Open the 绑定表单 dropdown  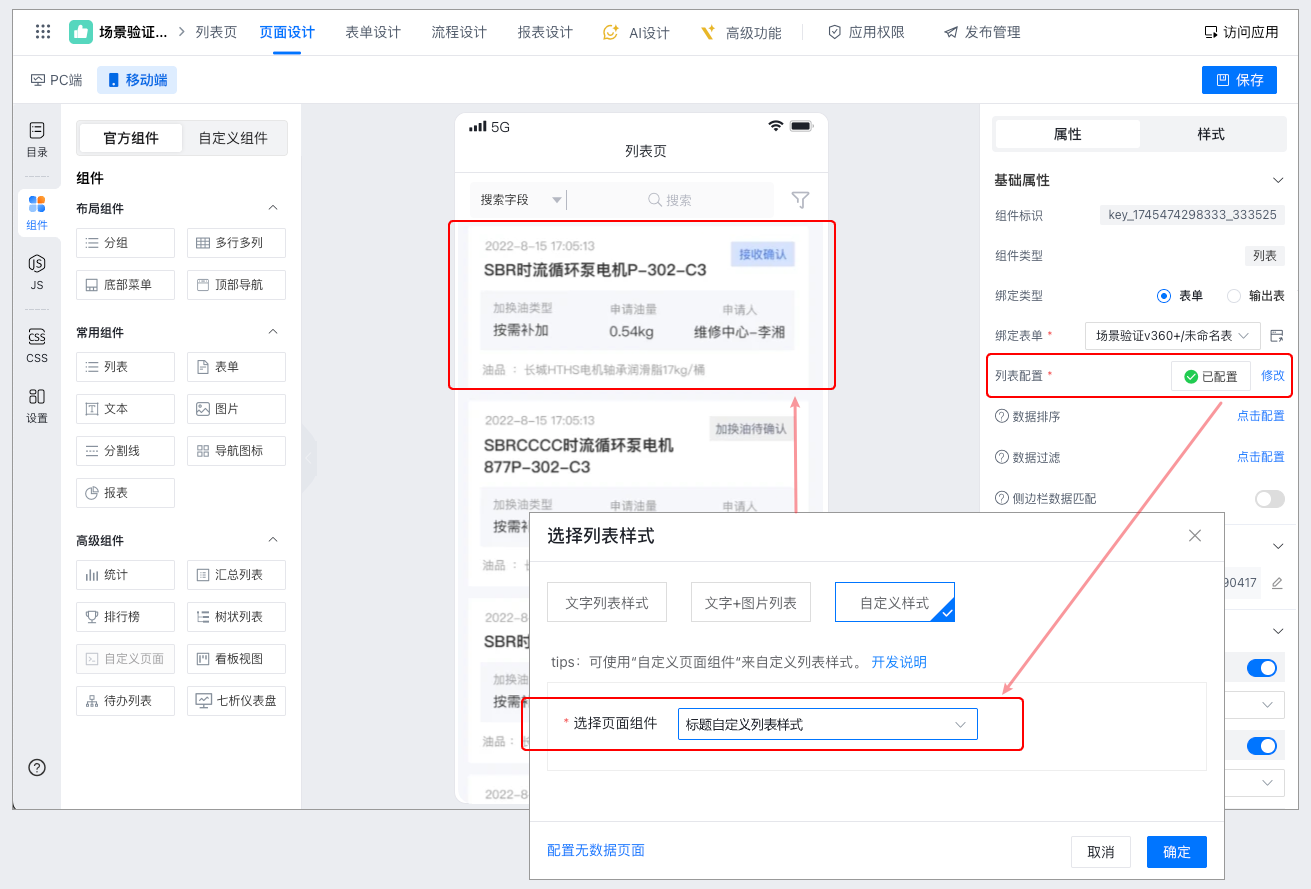point(1172,336)
